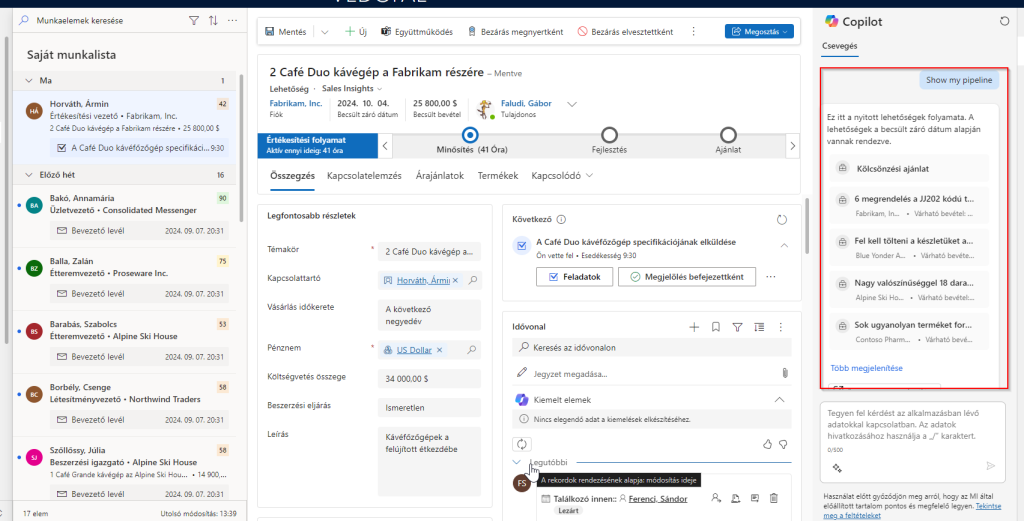Viewport: 1024px width, 521px height.
Task: Click the Költségvetés összege field
Action: pyautogui.click(x=429, y=379)
